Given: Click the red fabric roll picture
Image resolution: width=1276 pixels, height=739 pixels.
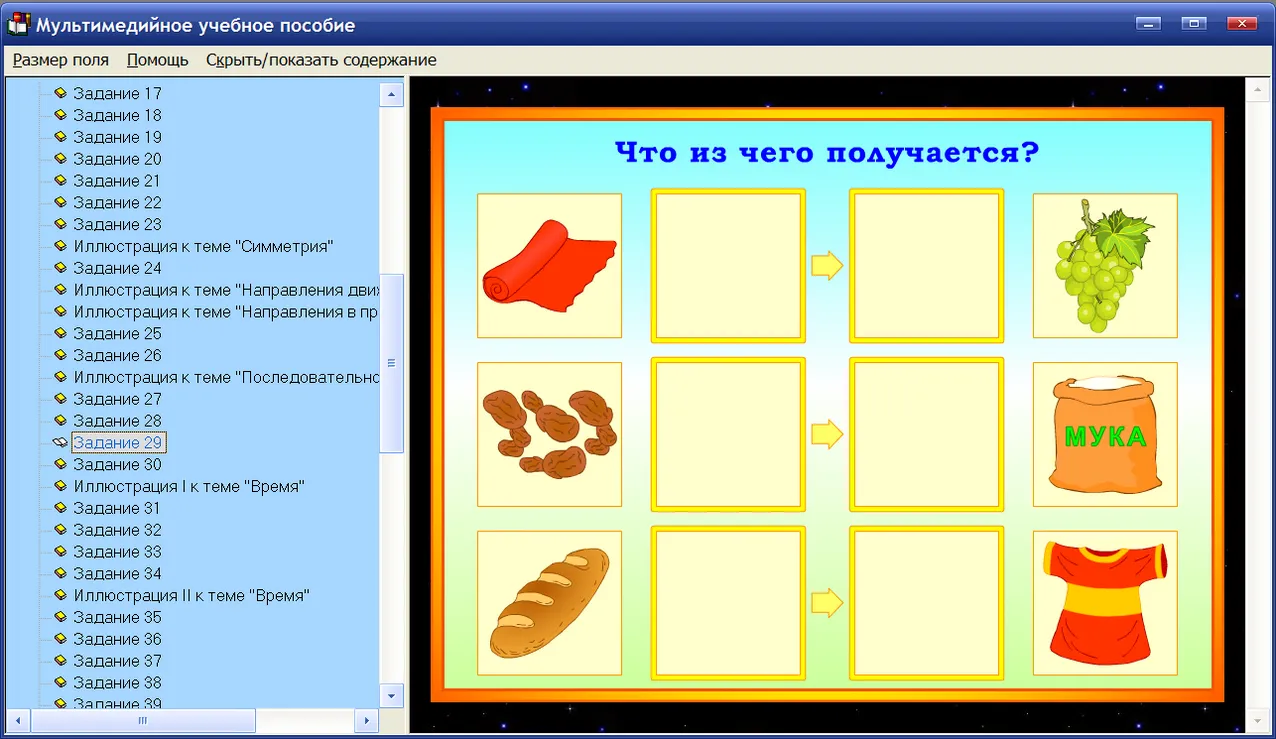Looking at the screenshot, I should [549, 265].
